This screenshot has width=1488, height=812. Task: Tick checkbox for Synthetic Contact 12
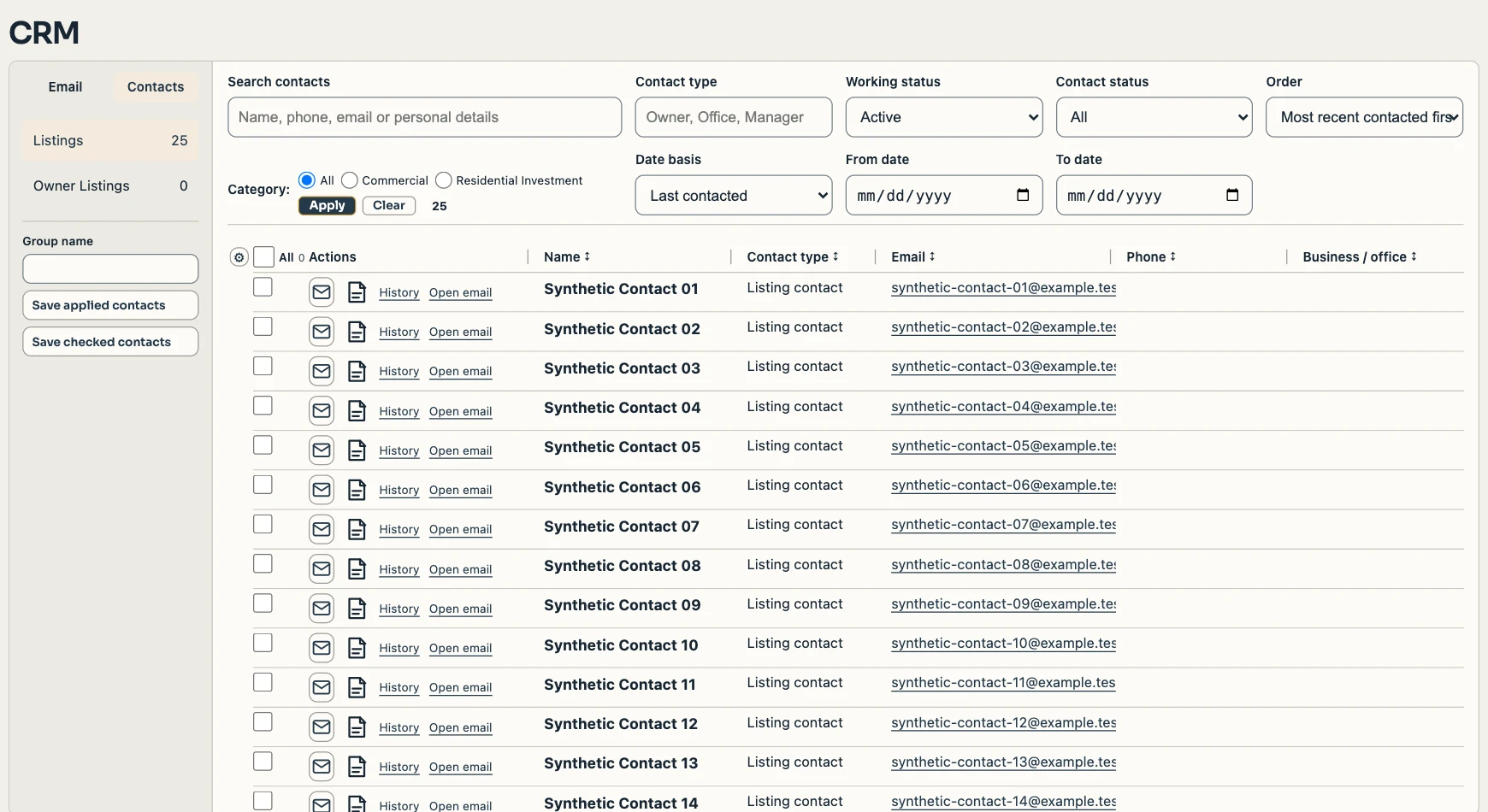[263, 722]
